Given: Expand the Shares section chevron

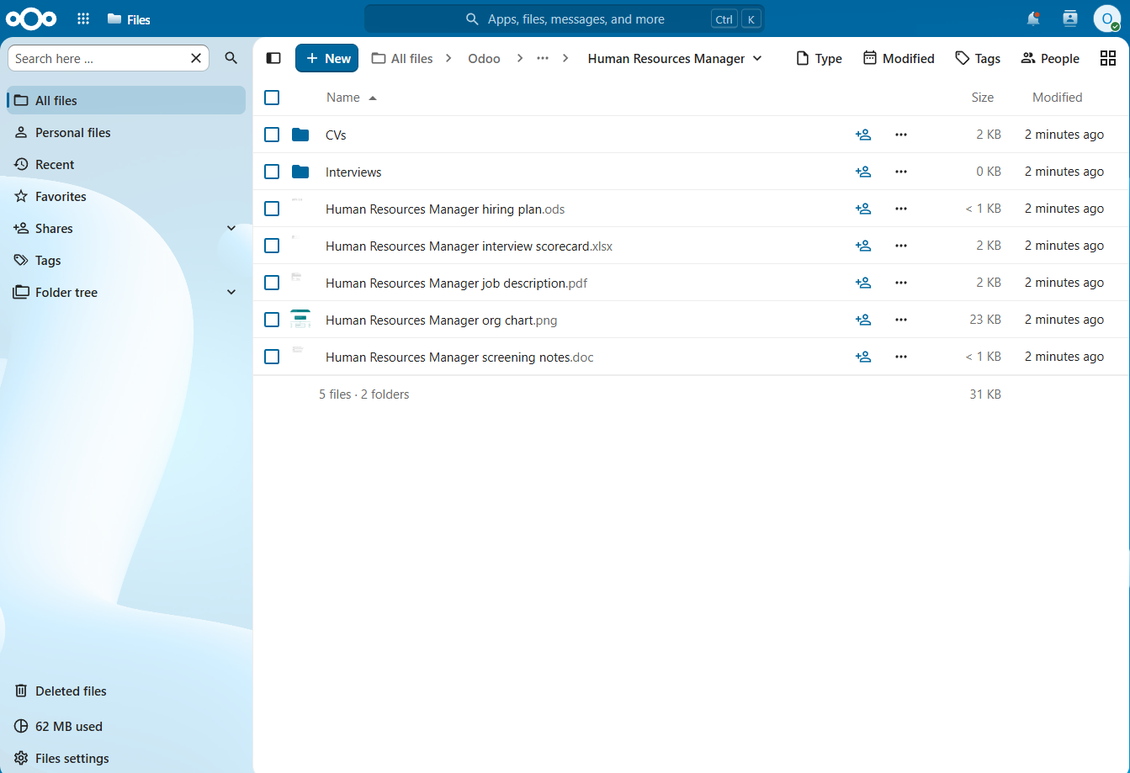Looking at the screenshot, I should 231,228.
